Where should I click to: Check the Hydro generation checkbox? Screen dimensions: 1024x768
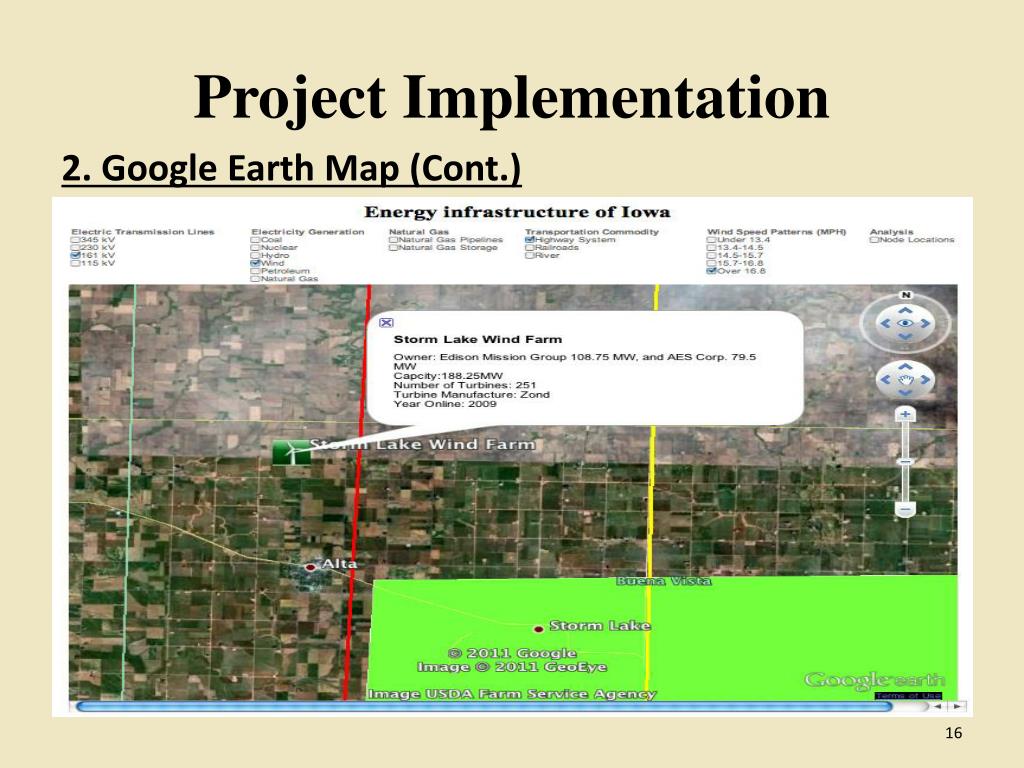[x=255, y=255]
